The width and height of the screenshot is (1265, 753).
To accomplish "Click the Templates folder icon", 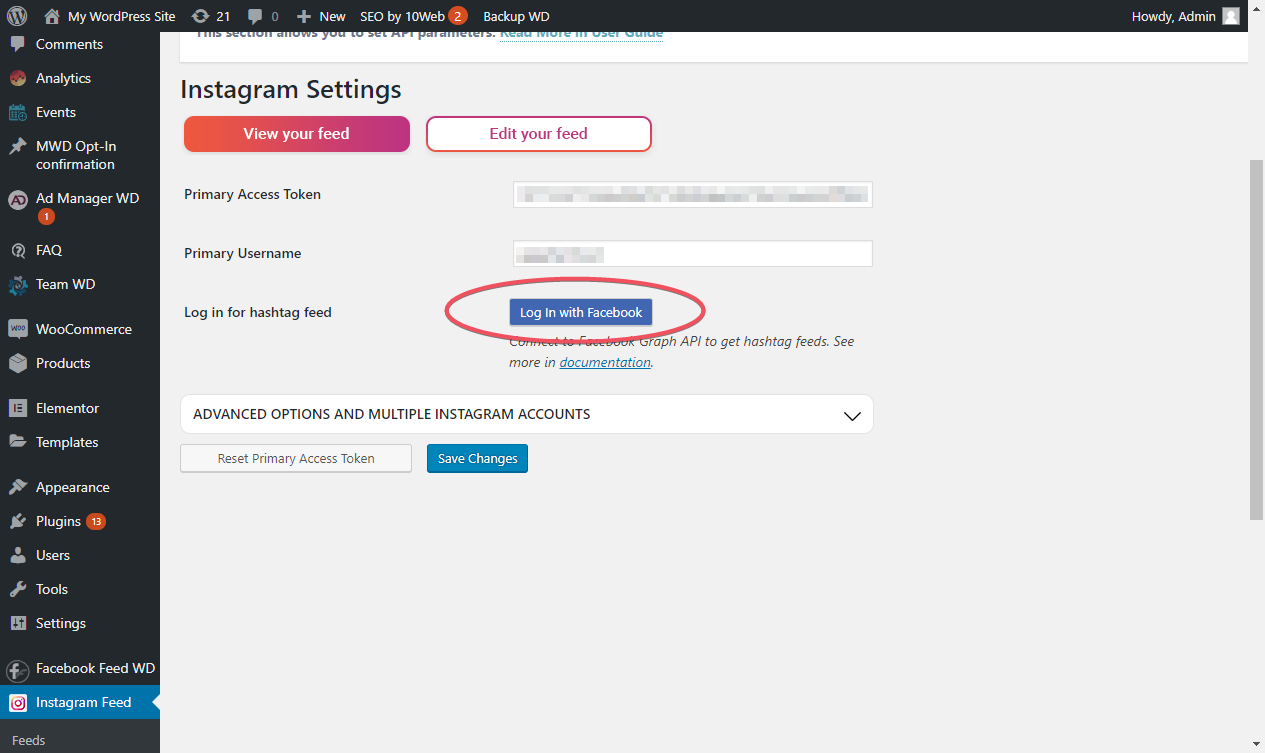I will [17, 442].
